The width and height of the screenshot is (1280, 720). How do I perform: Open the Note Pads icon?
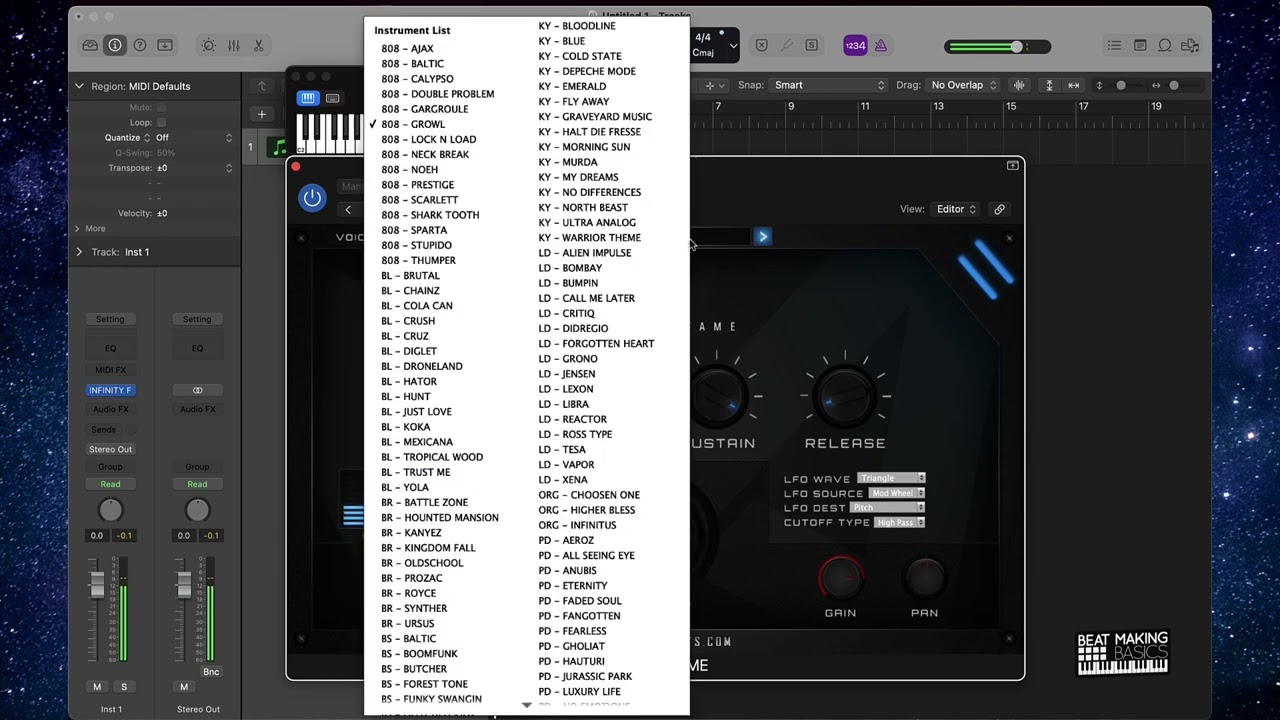[x=1140, y=45]
